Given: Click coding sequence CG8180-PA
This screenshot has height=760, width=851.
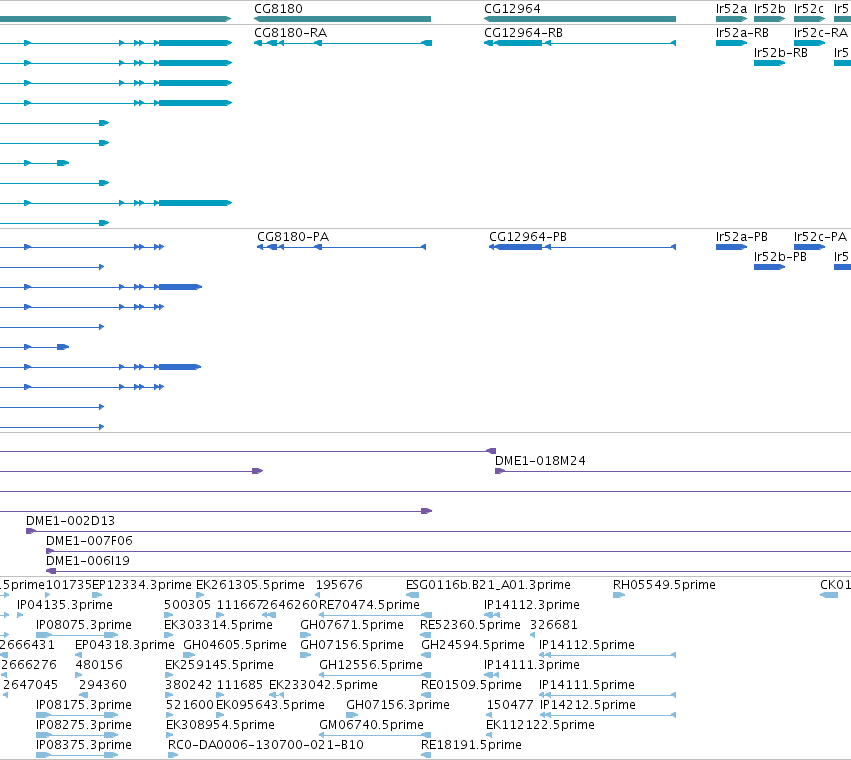Looking at the screenshot, I should click(x=341, y=247).
